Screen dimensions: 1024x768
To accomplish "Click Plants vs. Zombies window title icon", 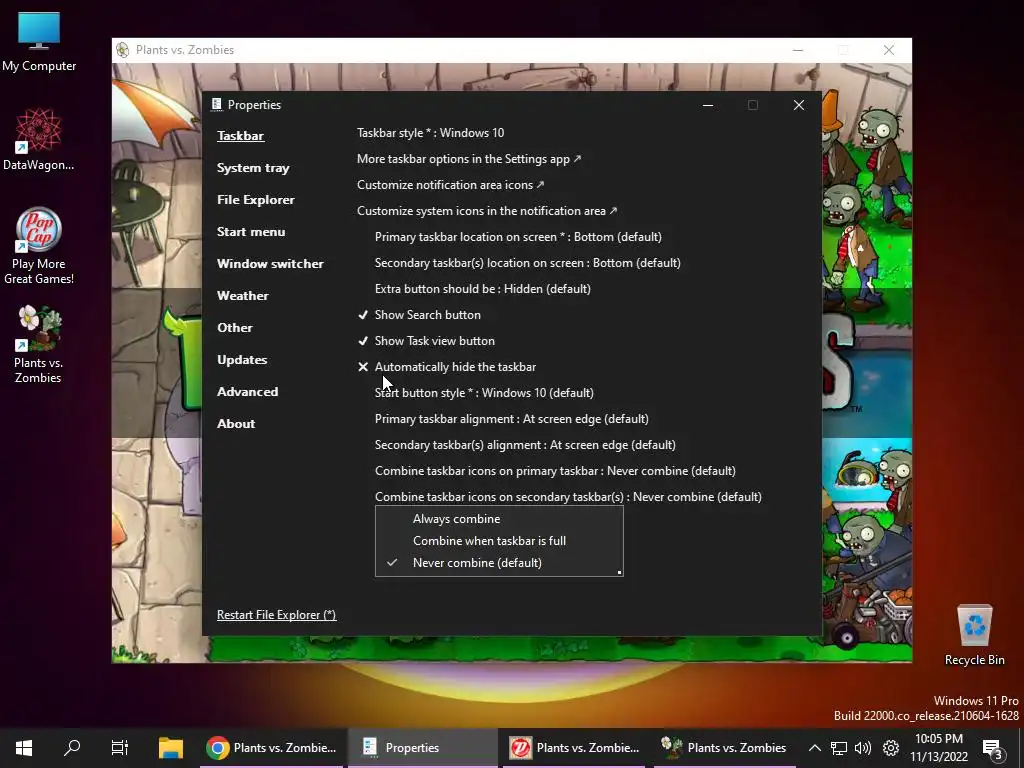I will pyautogui.click(x=122, y=50).
